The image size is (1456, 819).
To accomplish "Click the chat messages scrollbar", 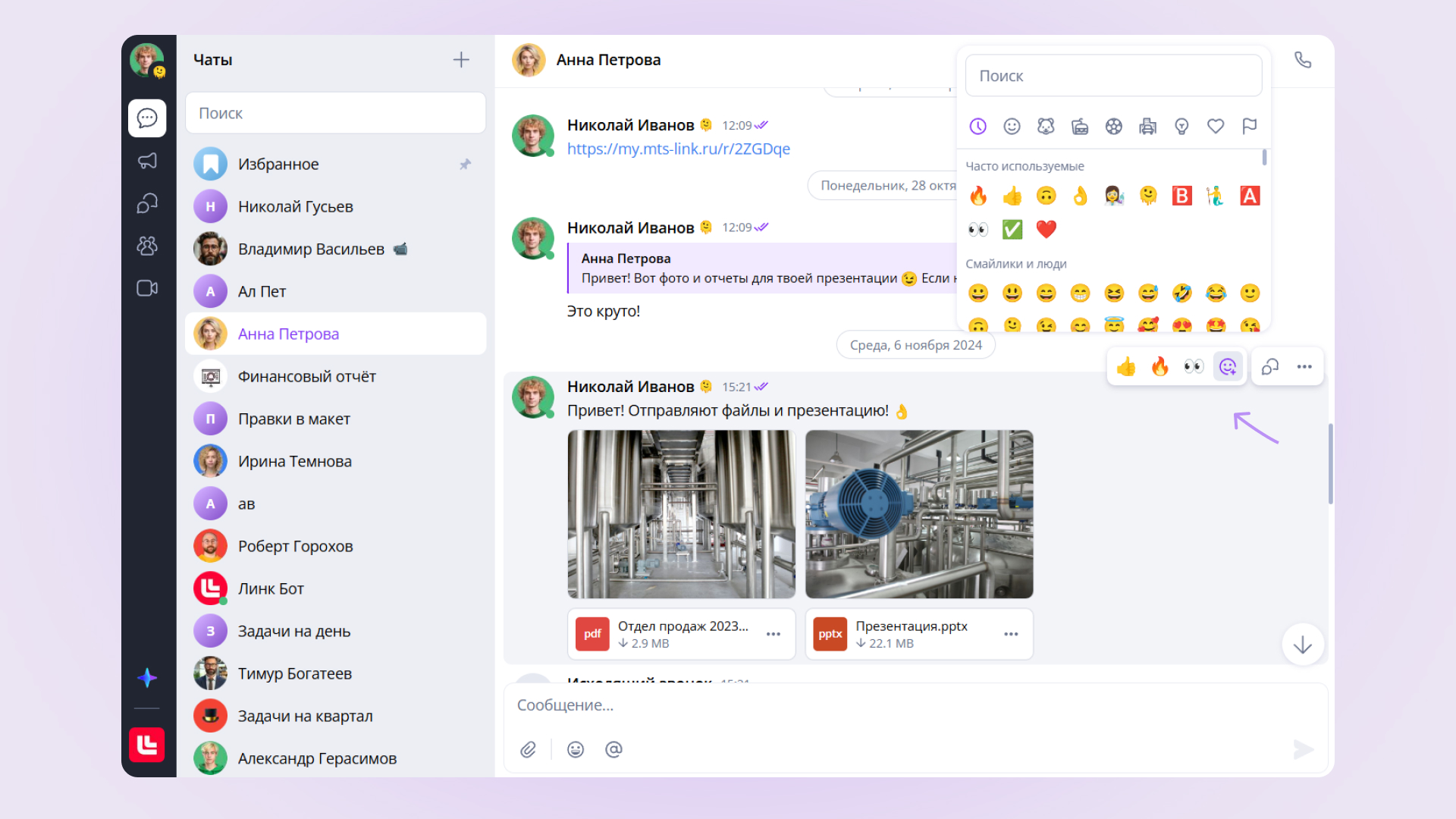I will (1330, 464).
